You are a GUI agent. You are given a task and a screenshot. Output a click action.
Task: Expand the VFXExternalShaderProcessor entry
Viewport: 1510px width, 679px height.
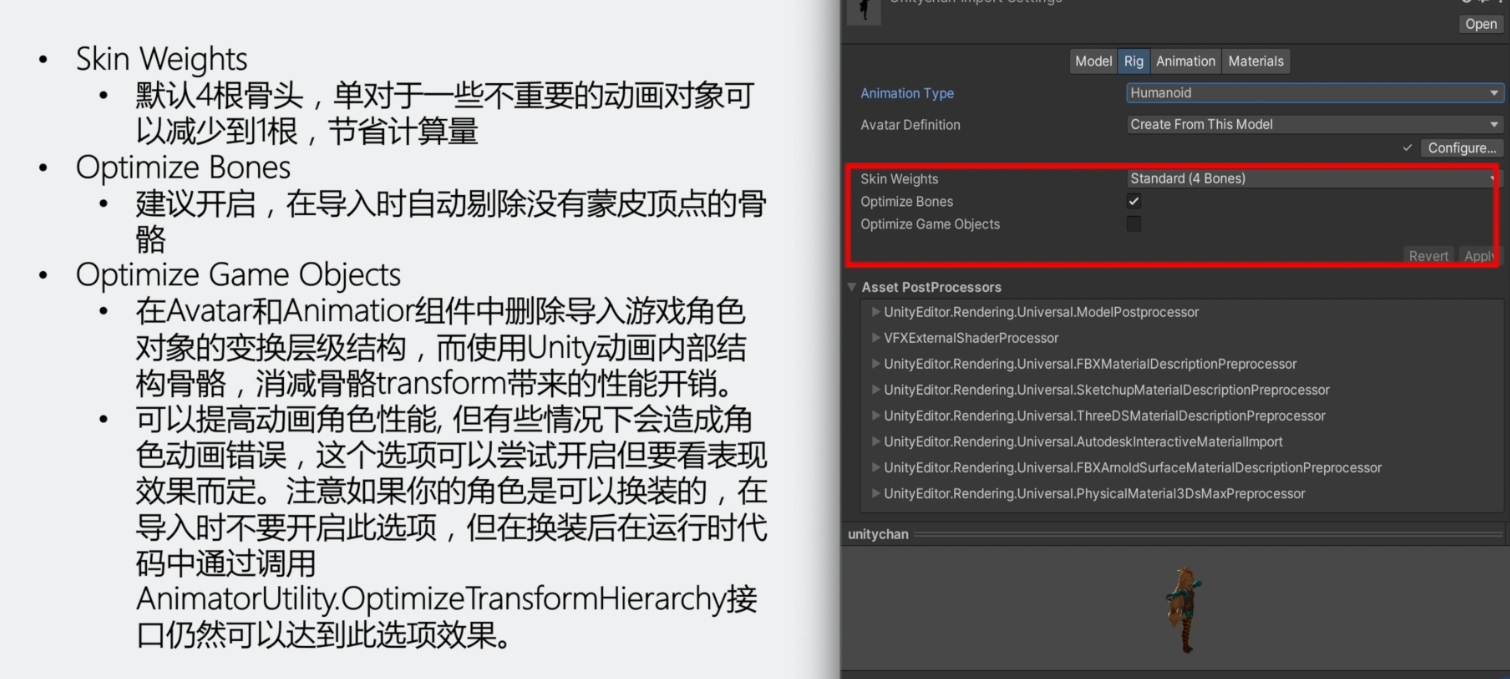pyautogui.click(x=877, y=338)
